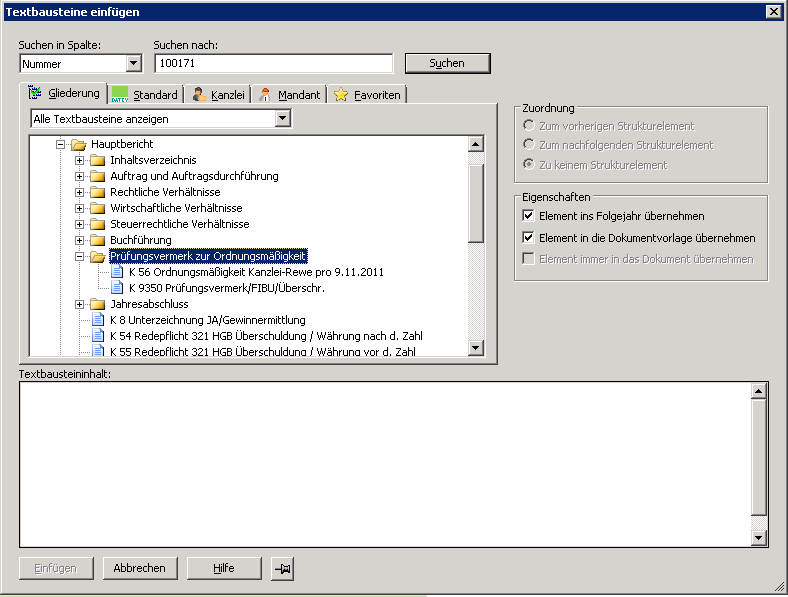Open the Alle Textbausteine anzeigen dropdown
The image size is (788, 597).
coord(283,119)
